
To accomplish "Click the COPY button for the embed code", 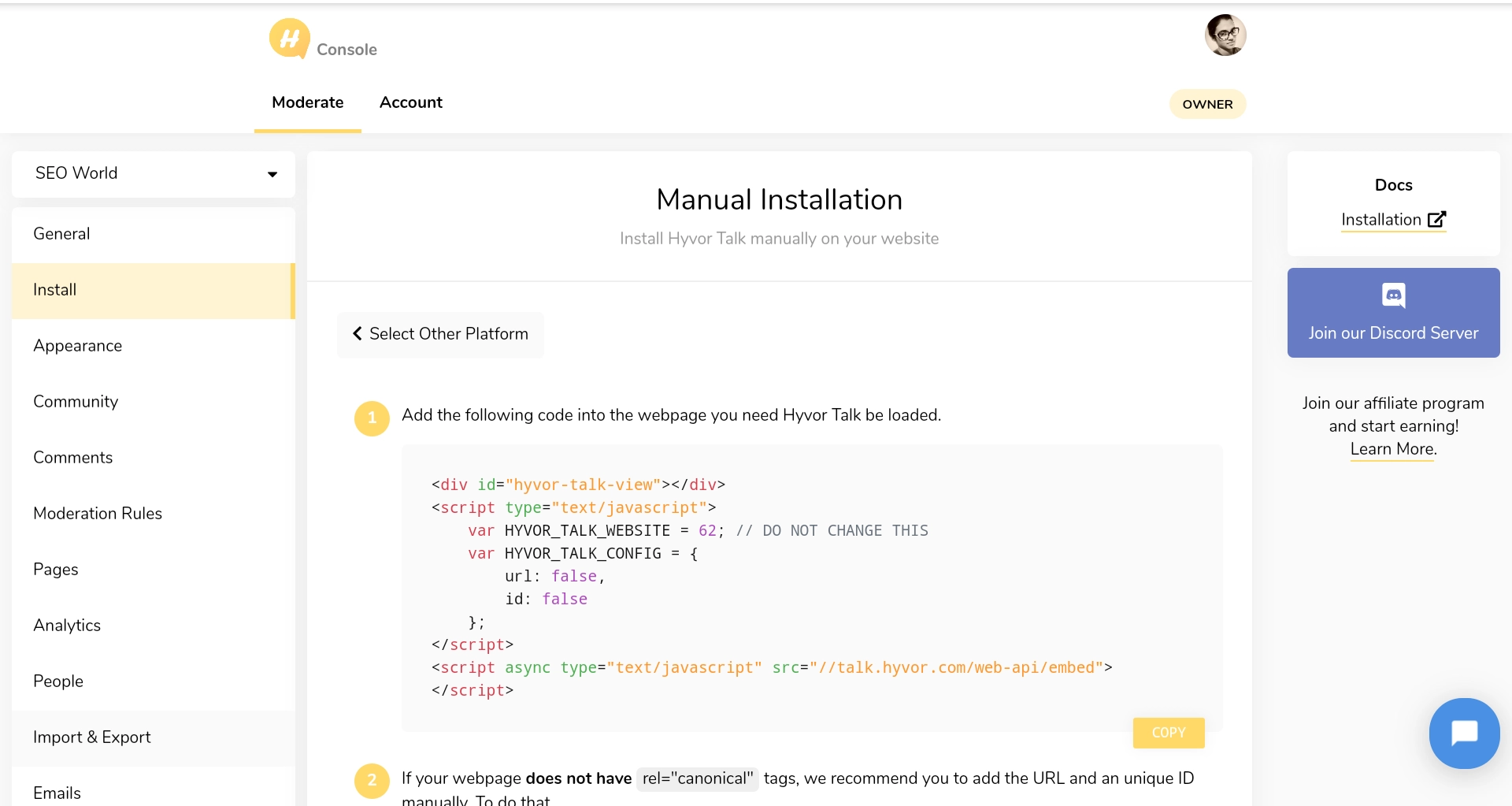I will pos(1169,733).
